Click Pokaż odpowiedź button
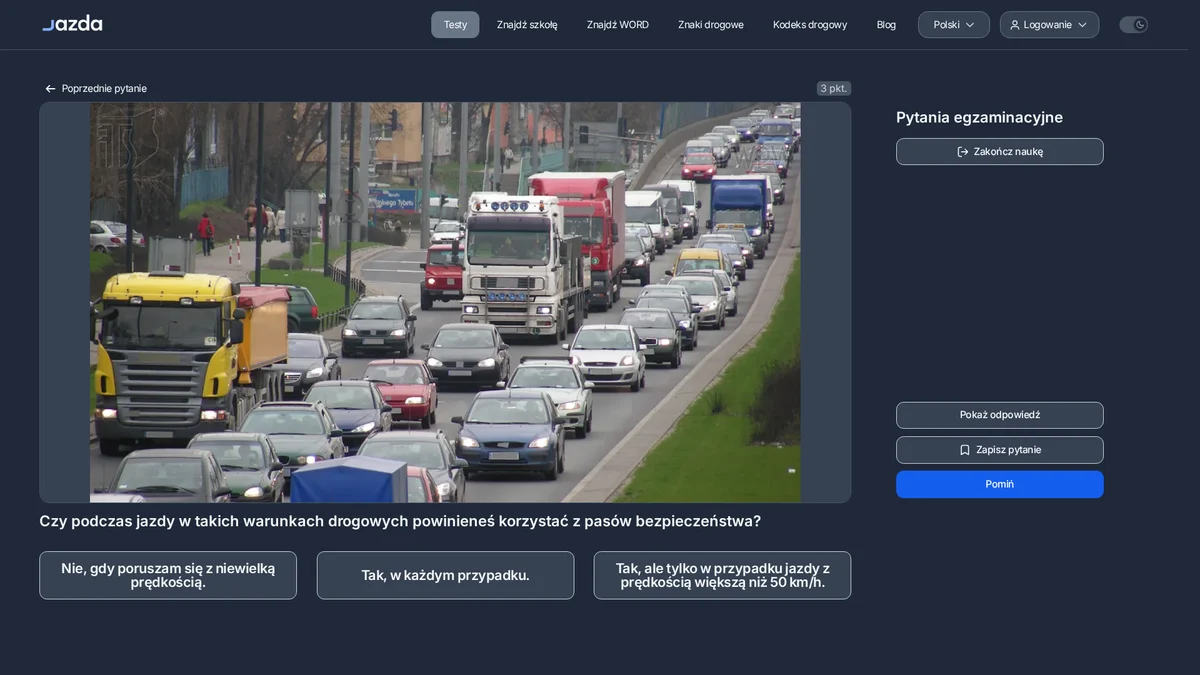The width and height of the screenshot is (1200, 675). click(x=1000, y=415)
